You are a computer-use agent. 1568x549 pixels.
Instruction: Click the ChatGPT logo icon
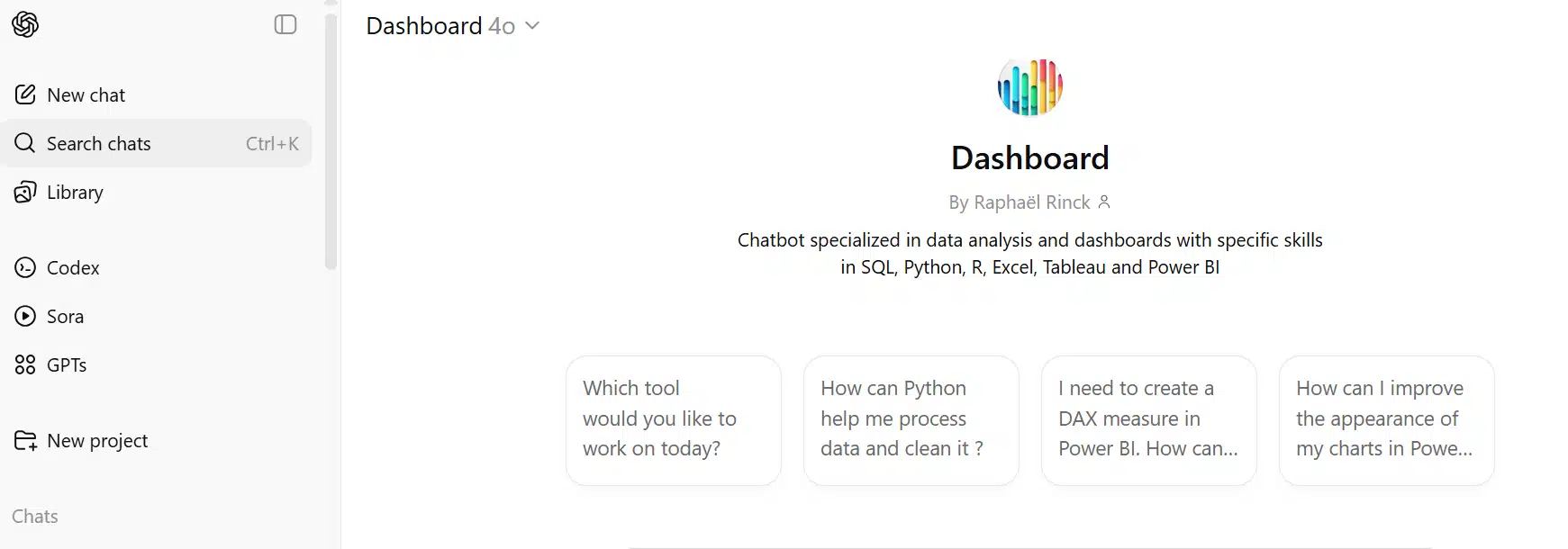tap(25, 24)
